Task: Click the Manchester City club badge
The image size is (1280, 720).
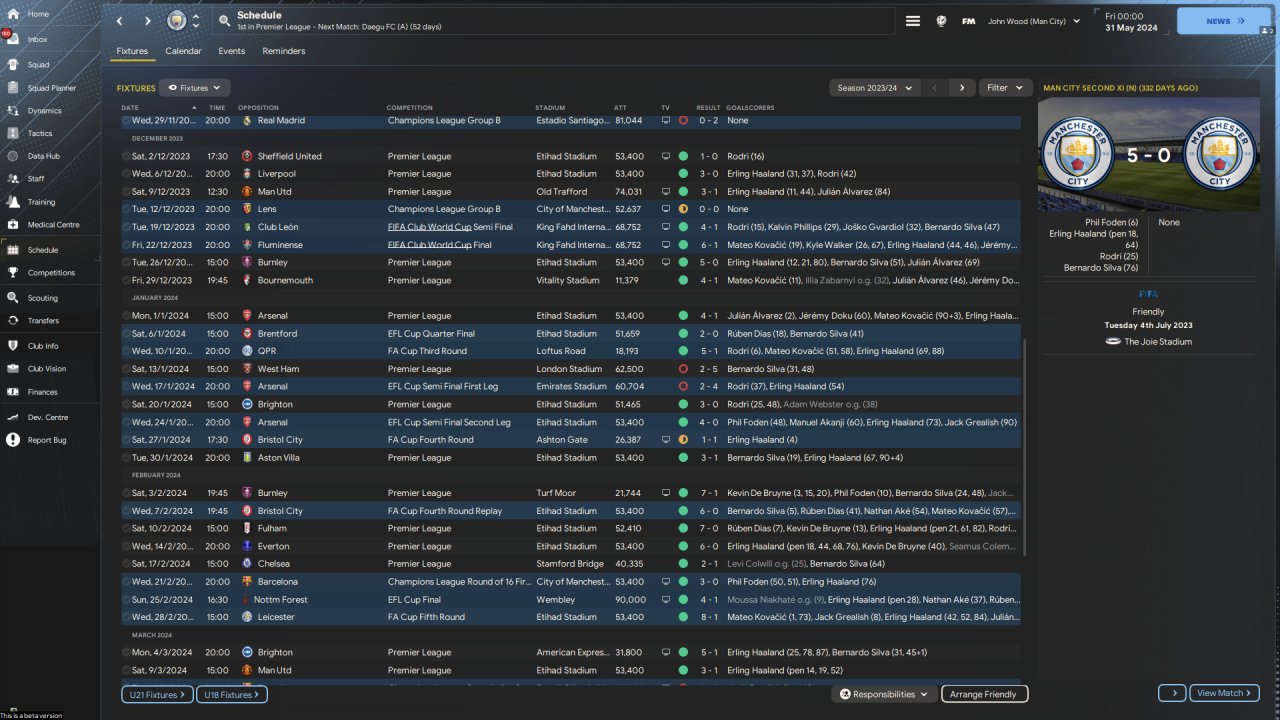Action: 176,21
